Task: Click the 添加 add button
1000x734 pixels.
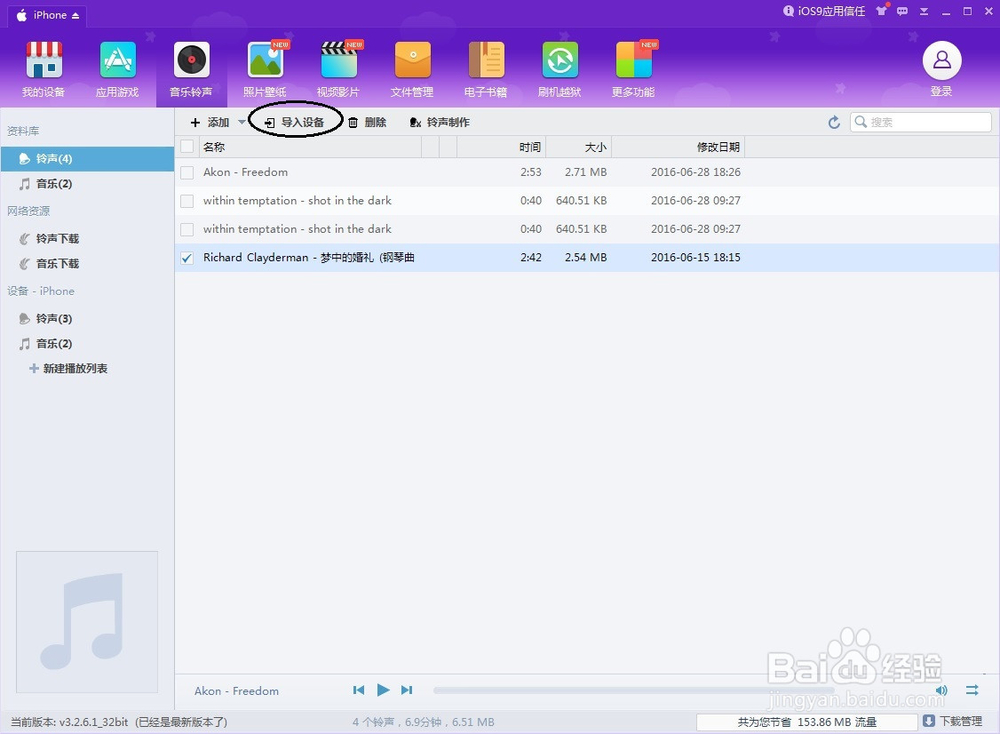Action: [210, 122]
